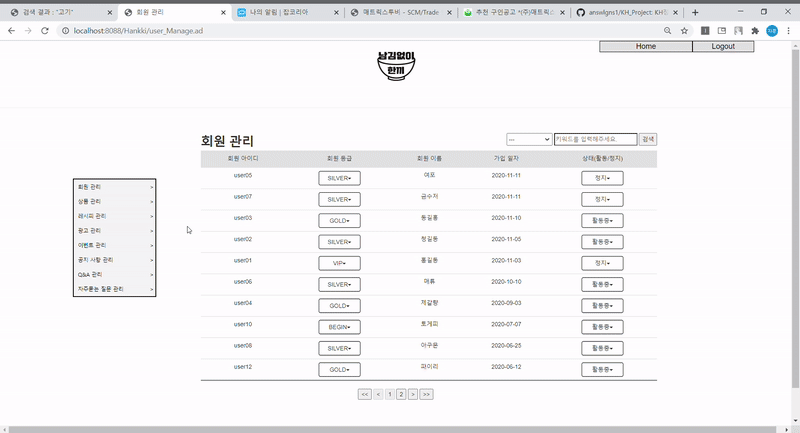Open status dropdown 정지 for user01

[x=602, y=263]
